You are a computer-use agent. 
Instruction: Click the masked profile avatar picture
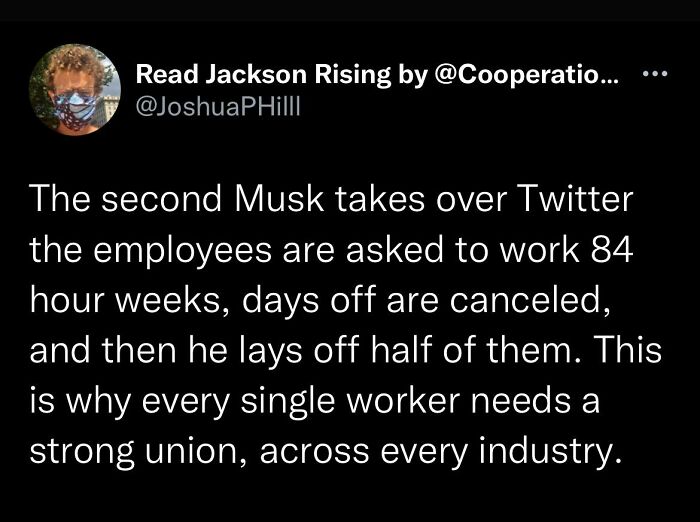[71, 88]
